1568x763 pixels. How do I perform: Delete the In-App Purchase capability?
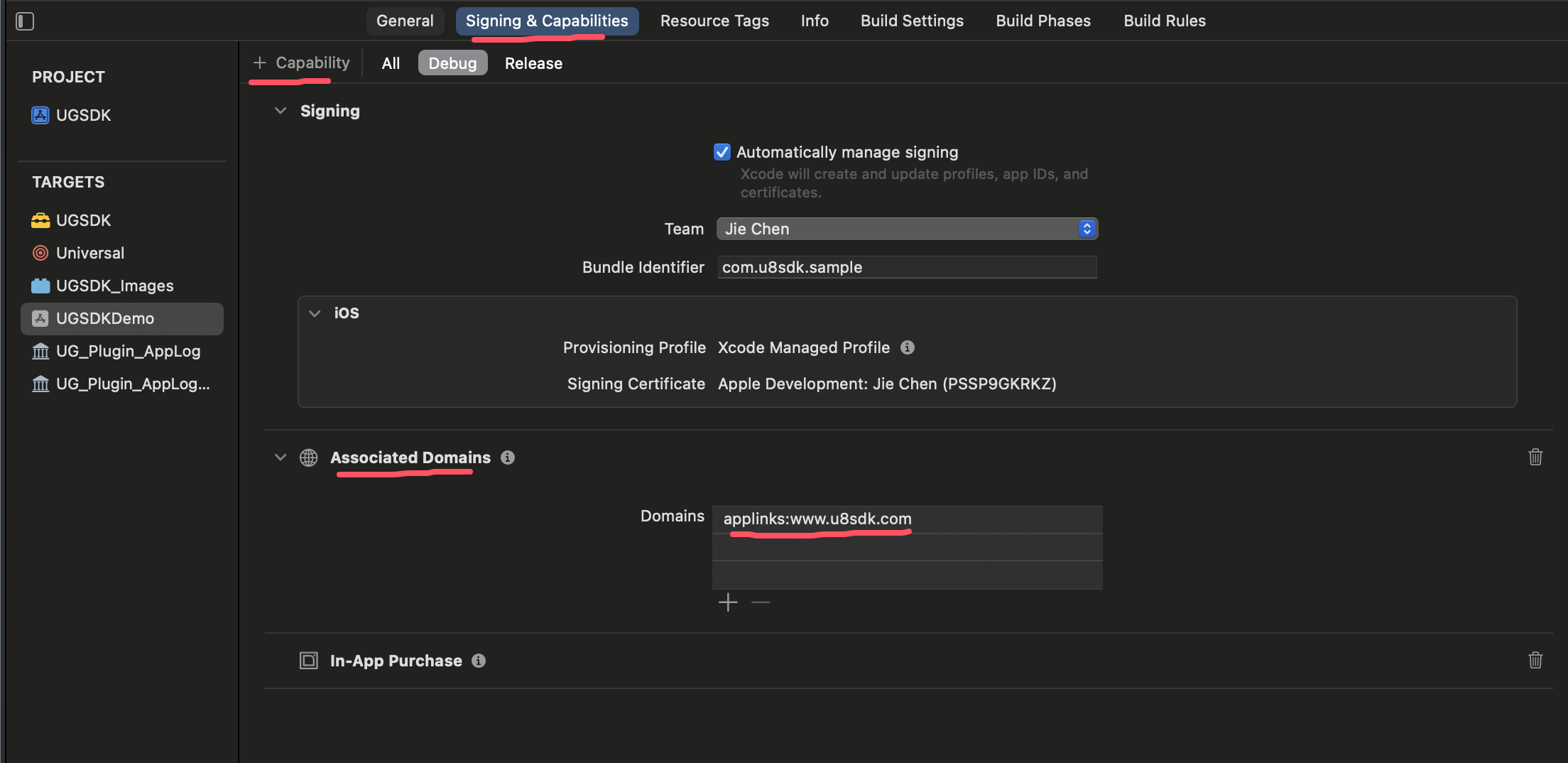(x=1535, y=660)
